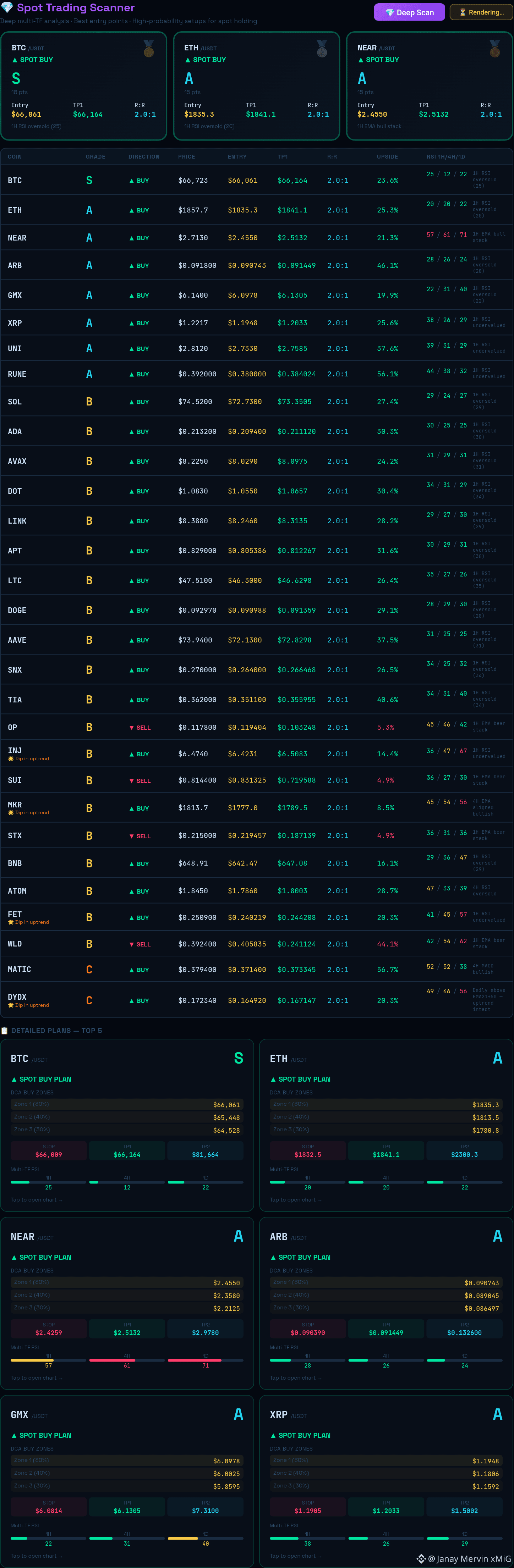This screenshot has height=1568, width=514.
Task: Click the C grade badge in the MATIC row
Action: 89,969
